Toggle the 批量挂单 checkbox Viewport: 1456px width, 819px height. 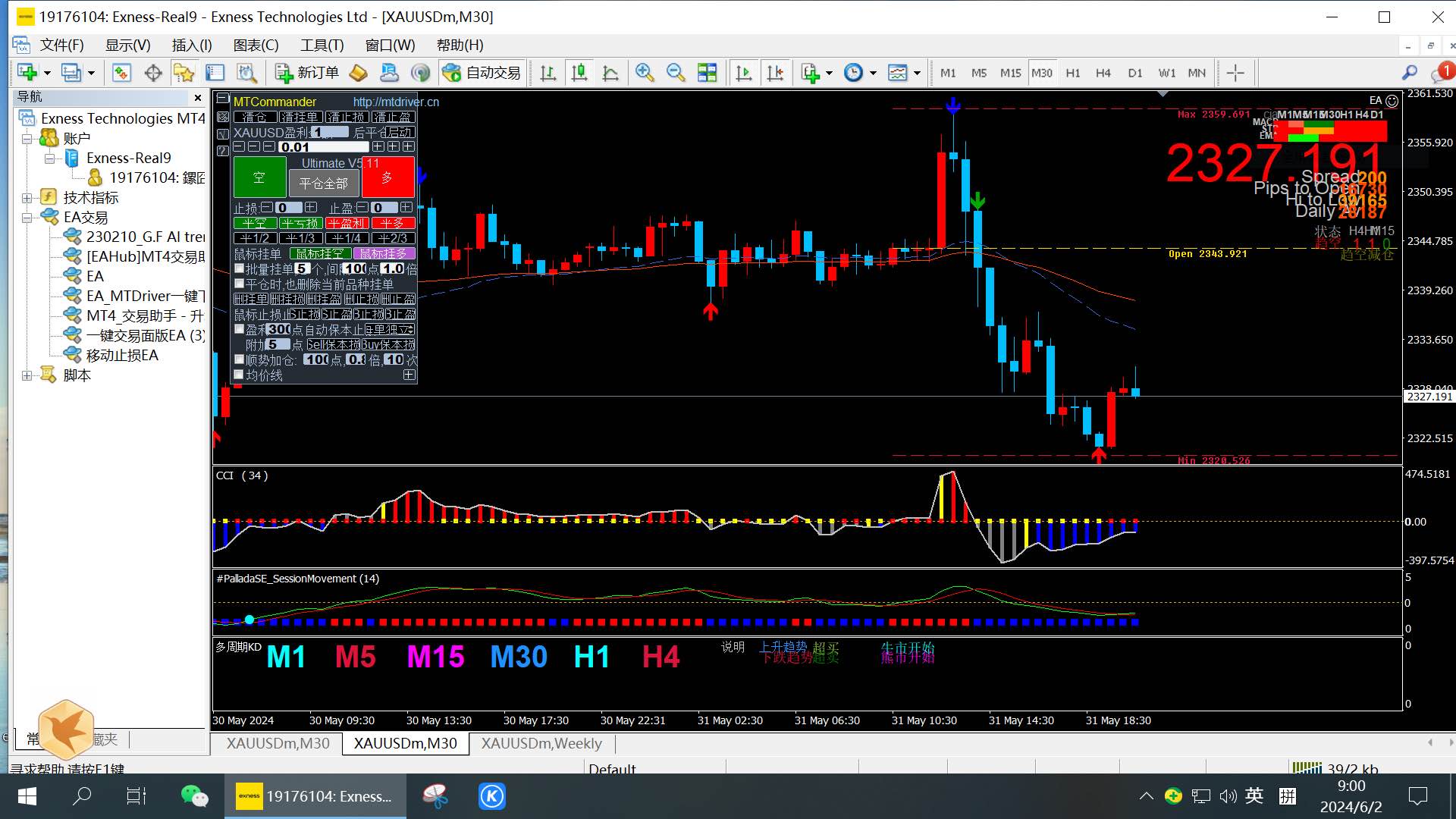point(240,268)
